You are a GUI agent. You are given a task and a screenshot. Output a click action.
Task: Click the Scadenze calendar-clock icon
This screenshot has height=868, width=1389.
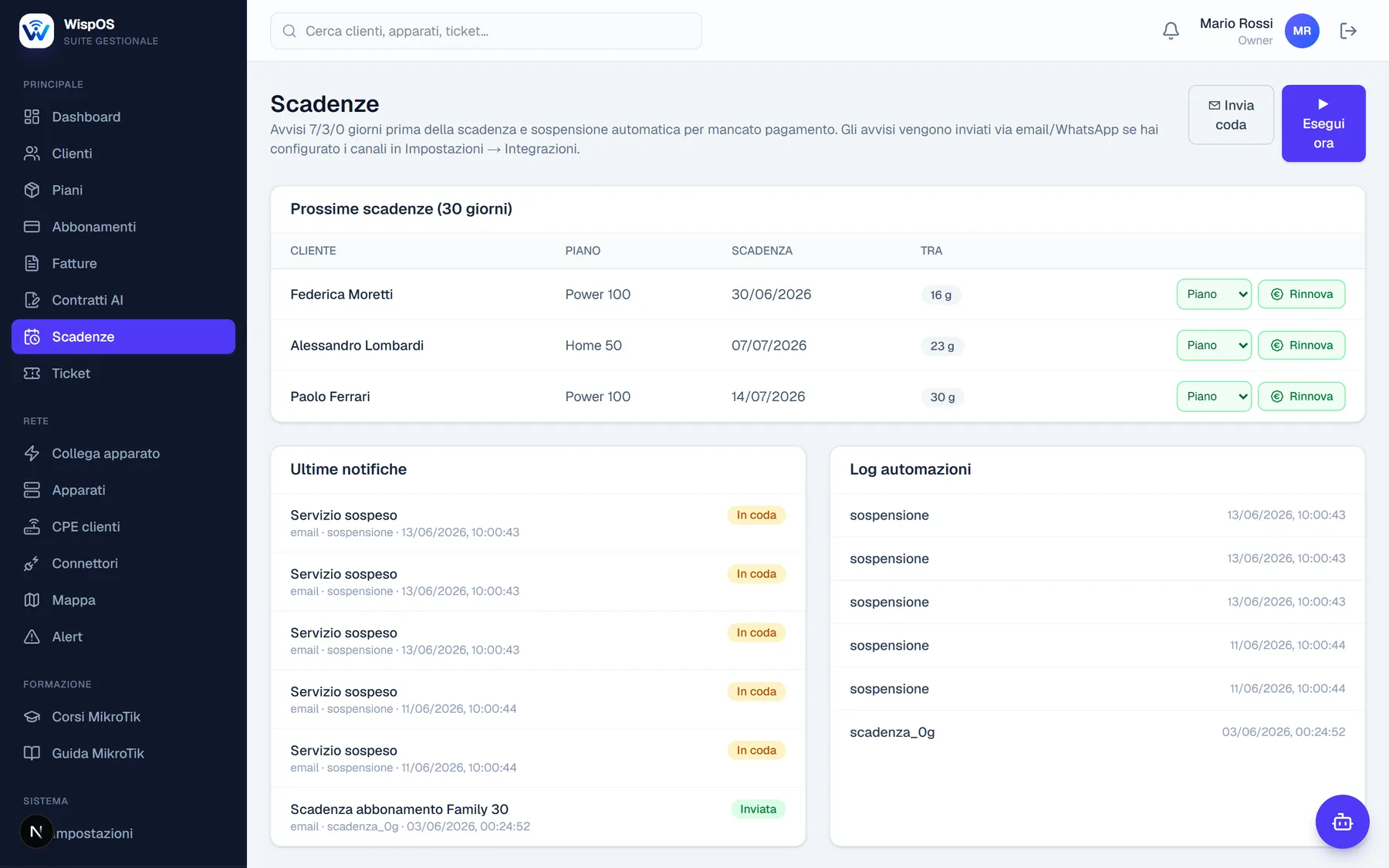(x=32, y=337)
